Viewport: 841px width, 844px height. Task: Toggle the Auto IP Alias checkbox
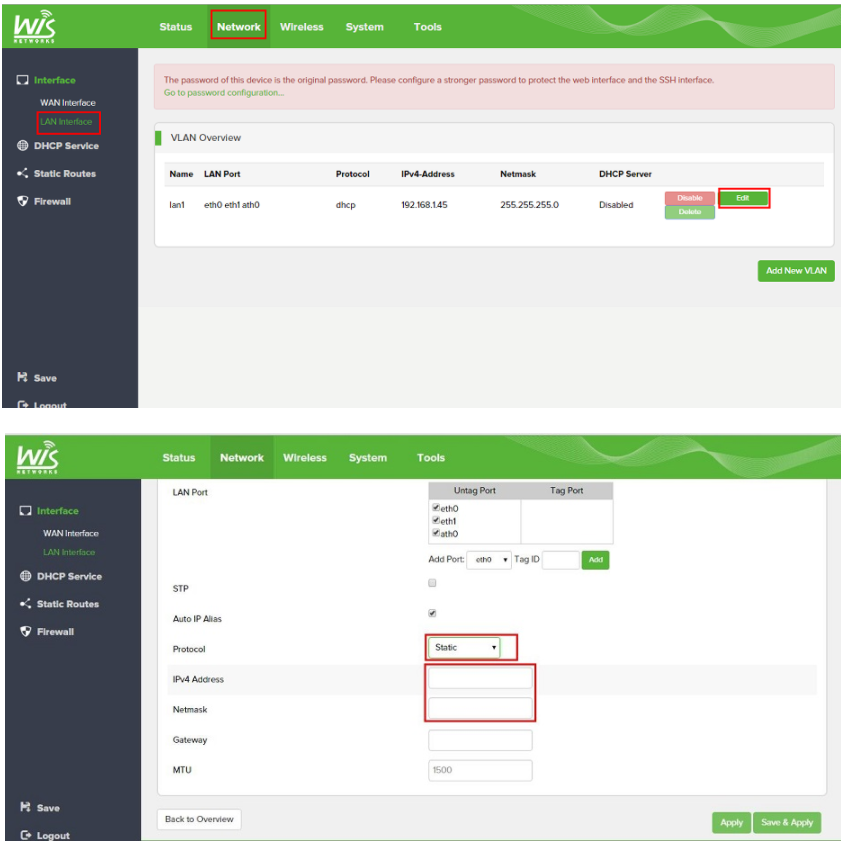[x=432, y=613]
